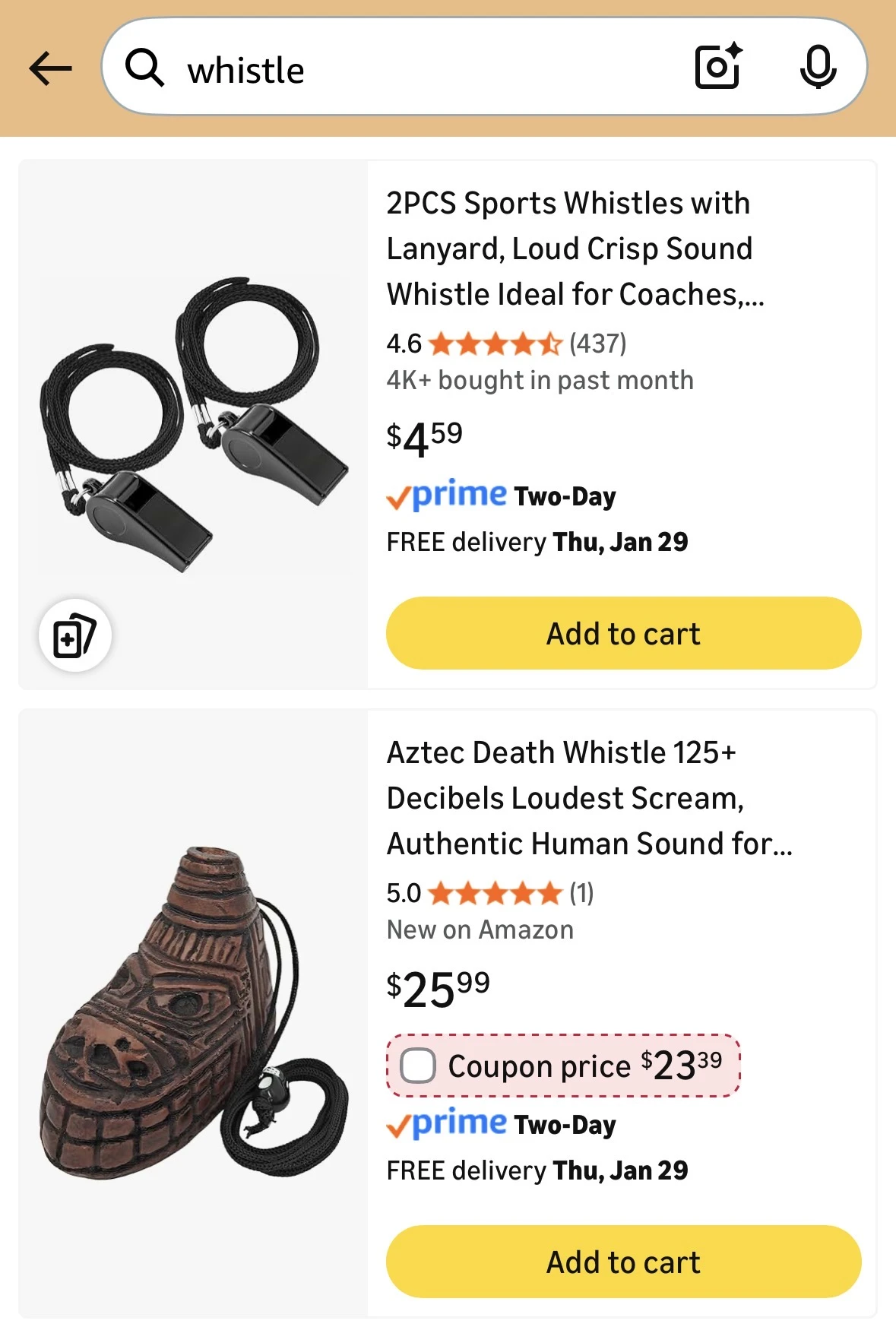
Task: Open star rating of Aztec whistle
Action: (x=495, y=894)
